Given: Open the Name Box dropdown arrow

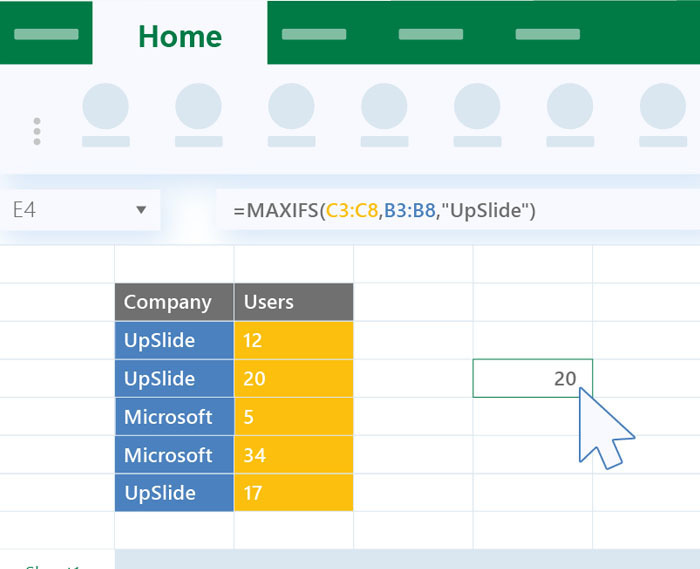Looking at the screenshot, I should [141, 210].
